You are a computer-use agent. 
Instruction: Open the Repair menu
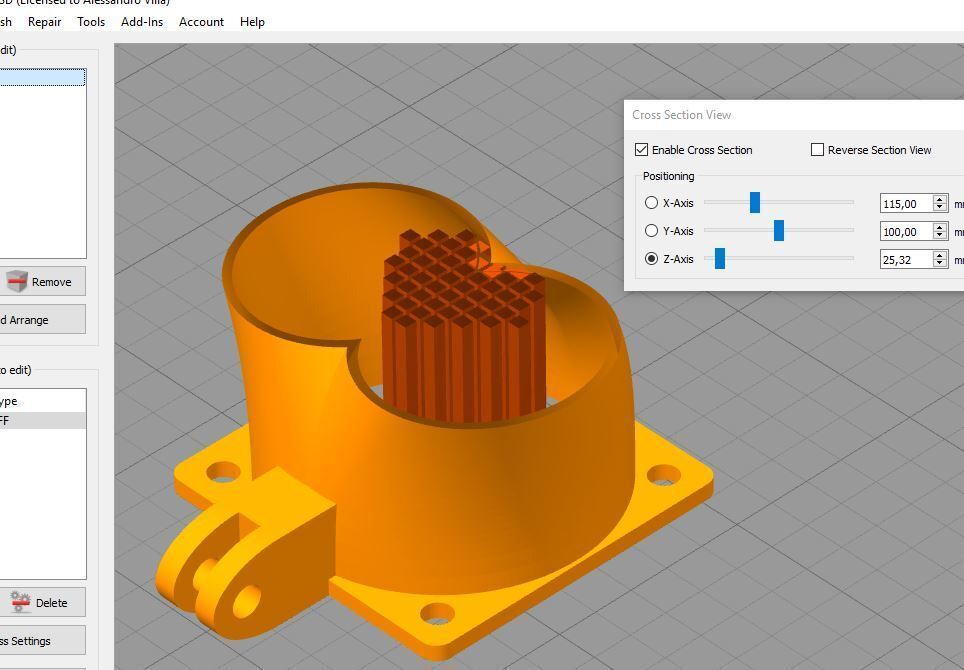tap(44, 21)
